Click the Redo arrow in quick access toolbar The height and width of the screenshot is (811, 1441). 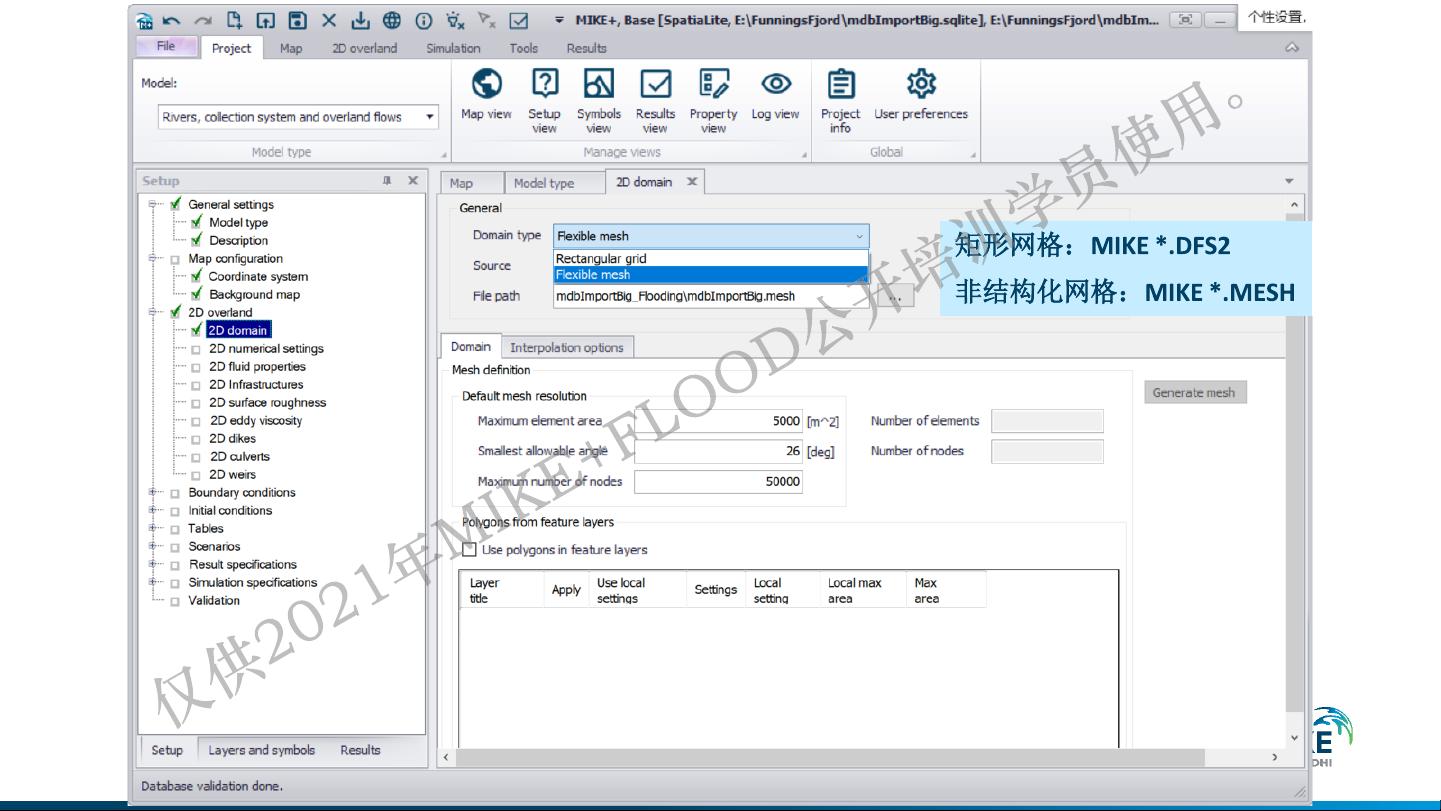[x=203, y=20]
